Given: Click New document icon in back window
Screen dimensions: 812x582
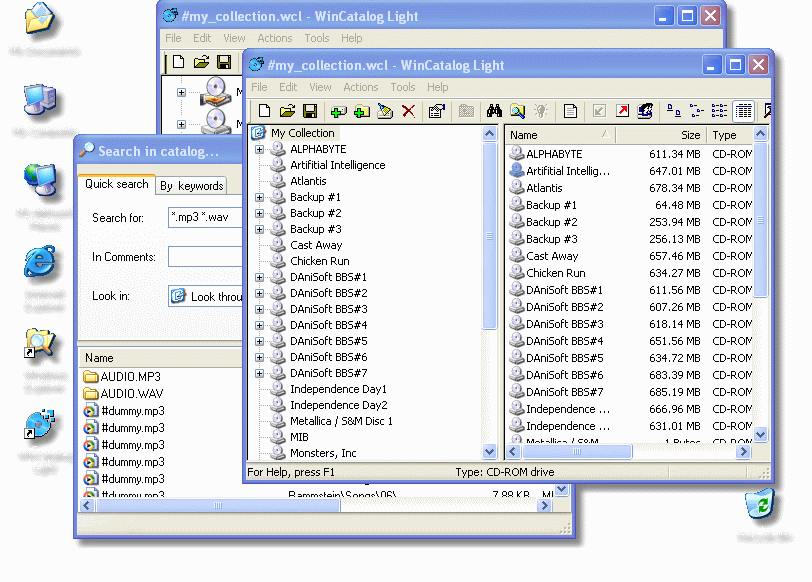Looking at the screenshot, I should tap(178, 62).
